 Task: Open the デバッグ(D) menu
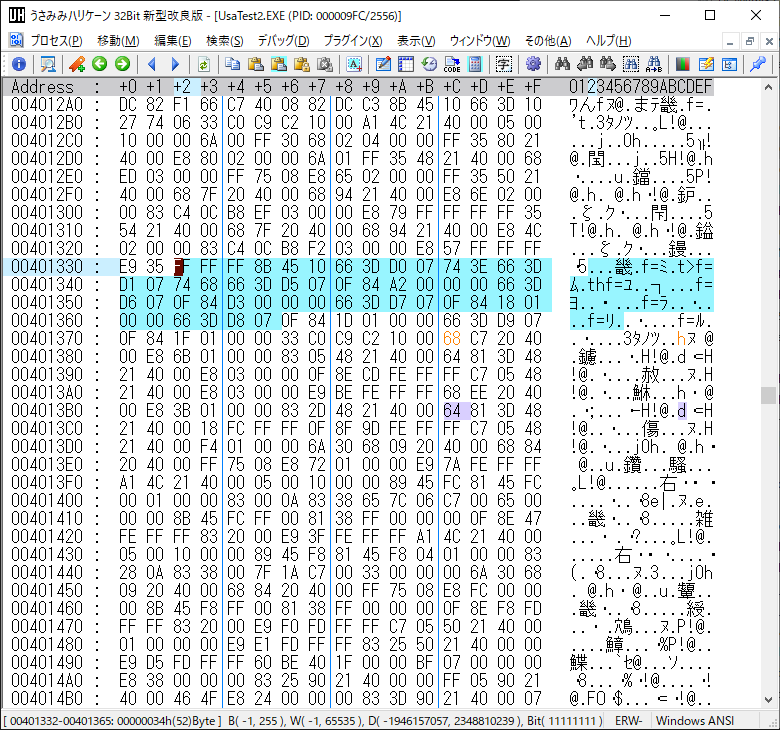tap(283, 40)
